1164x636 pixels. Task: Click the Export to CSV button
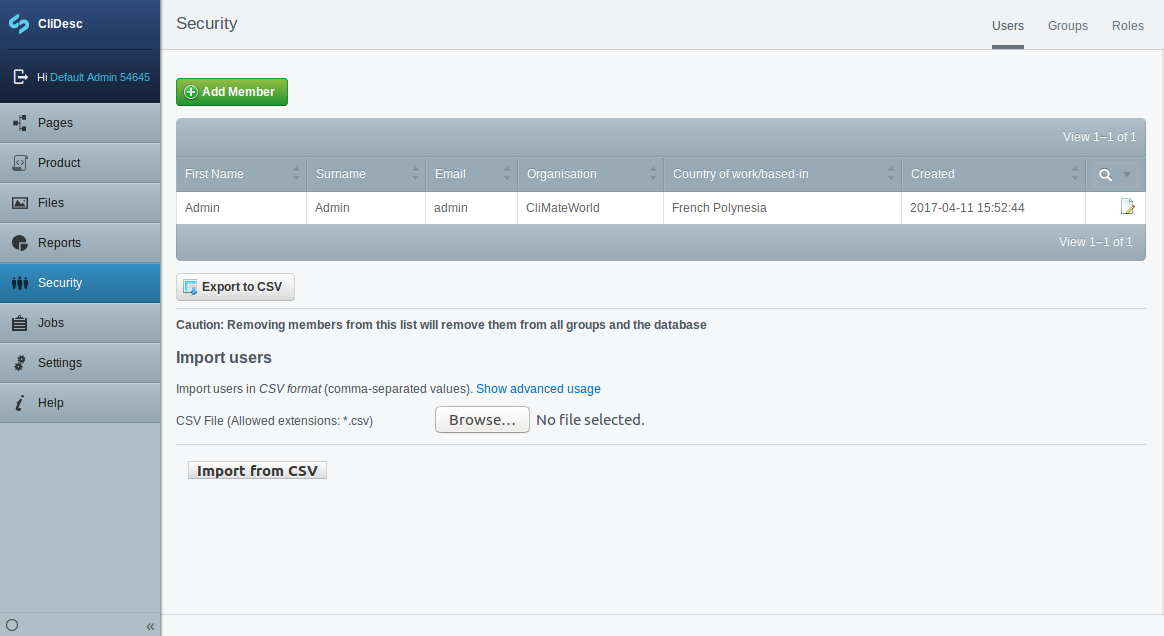(x=235, y=287)
